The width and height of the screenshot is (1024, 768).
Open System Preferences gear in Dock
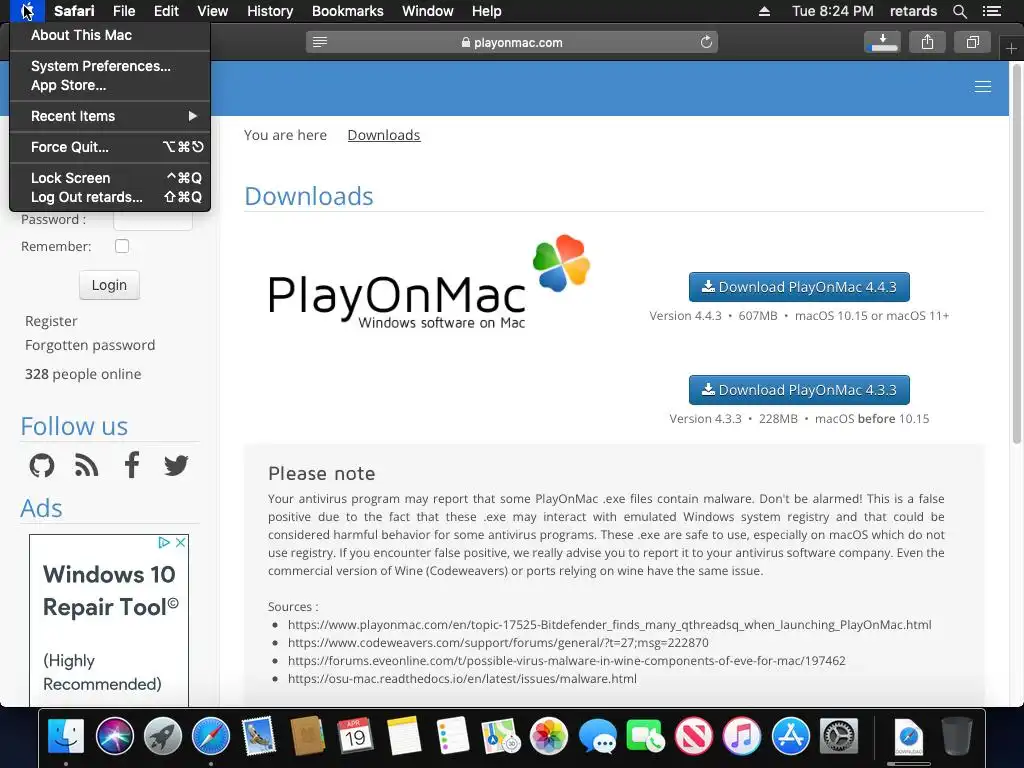[x=839, y=736]
